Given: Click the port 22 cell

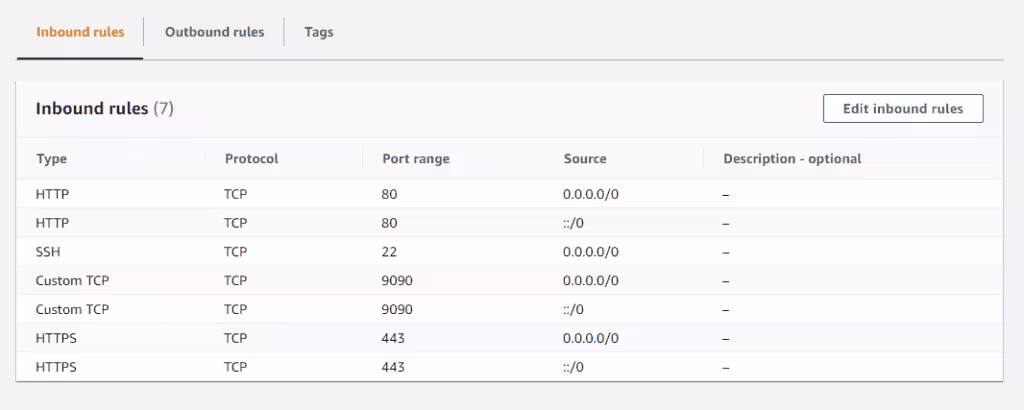Looking at the screenshot, I should tap(390, 252).
